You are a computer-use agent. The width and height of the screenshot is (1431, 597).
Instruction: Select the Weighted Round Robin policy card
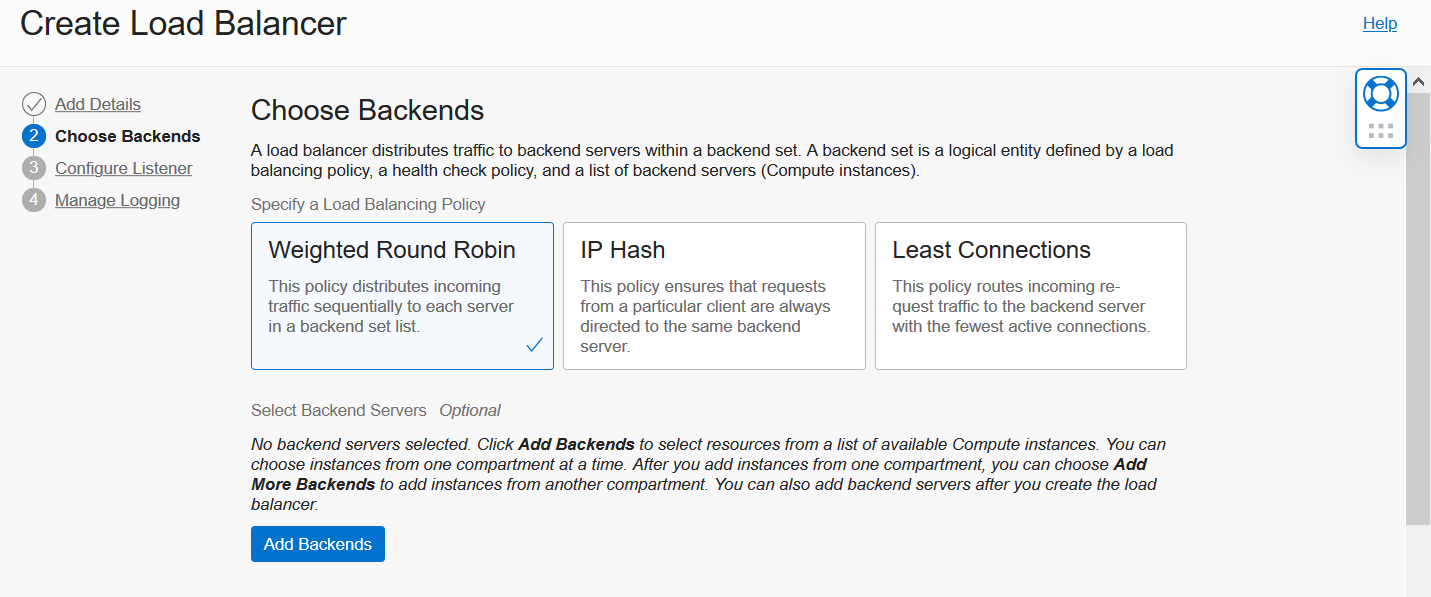(402, 296)
